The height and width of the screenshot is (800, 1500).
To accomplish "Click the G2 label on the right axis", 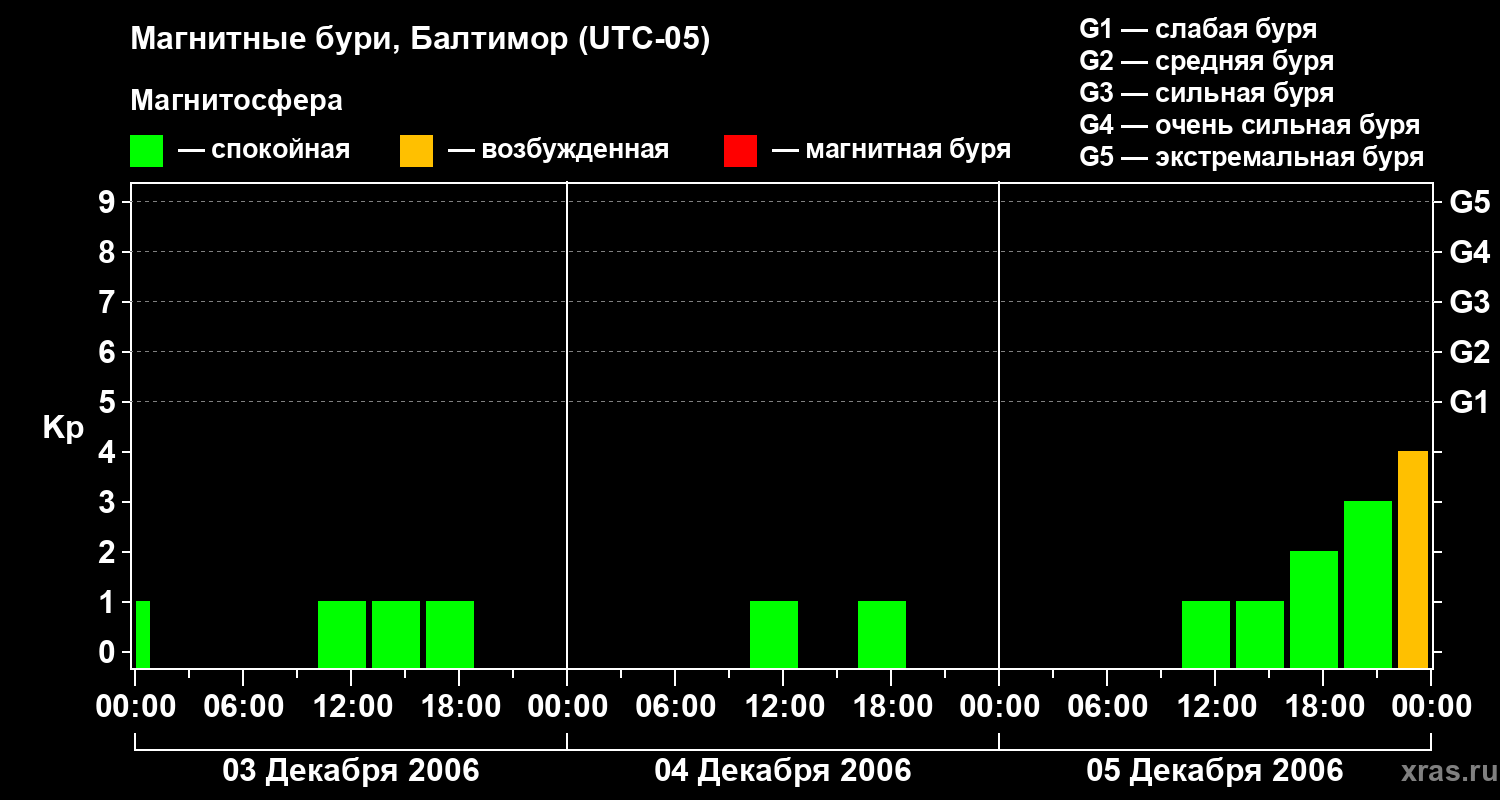I will pyautogui.click(x=1469, y=353).
